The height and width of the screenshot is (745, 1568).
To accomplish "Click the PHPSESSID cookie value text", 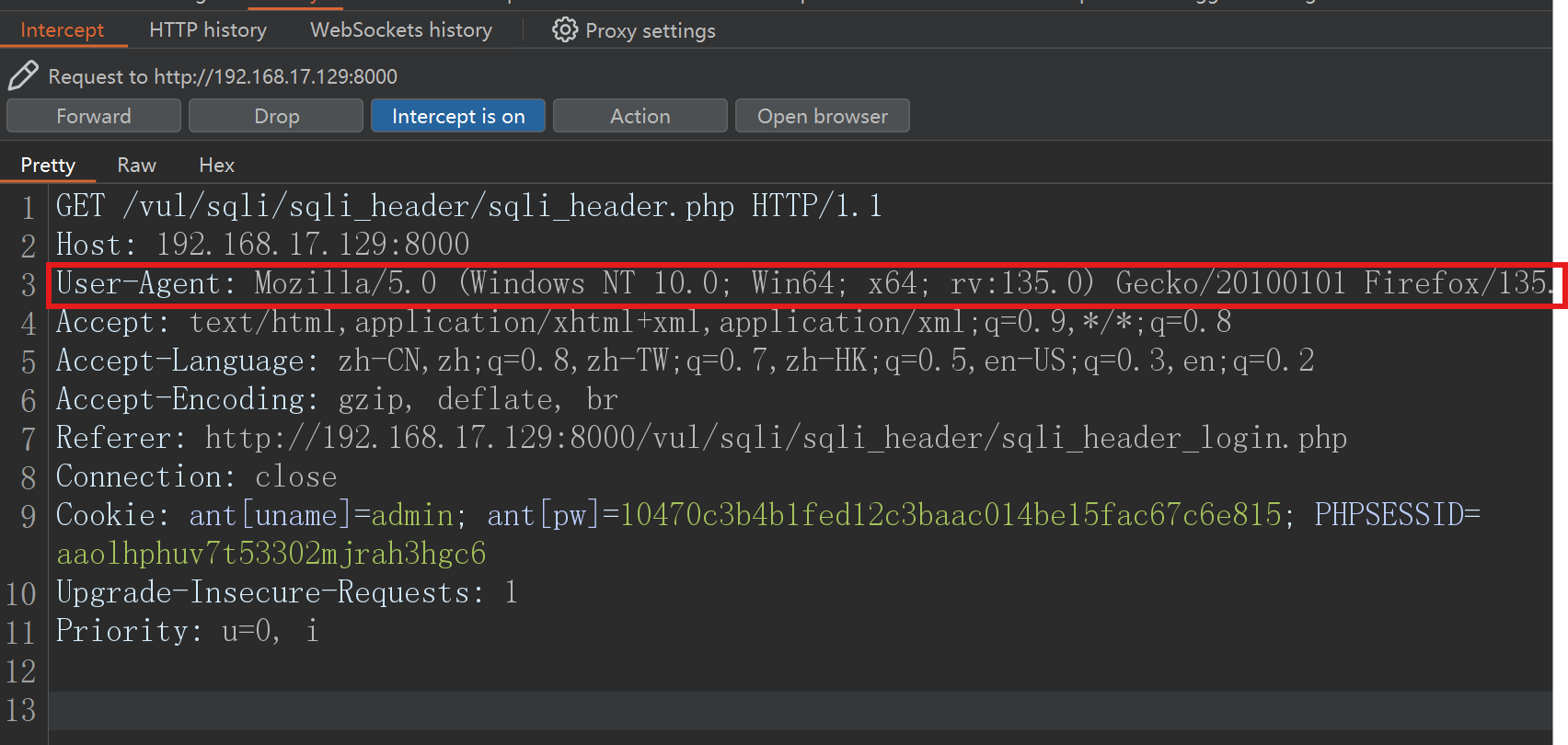I will click(271, 554).
